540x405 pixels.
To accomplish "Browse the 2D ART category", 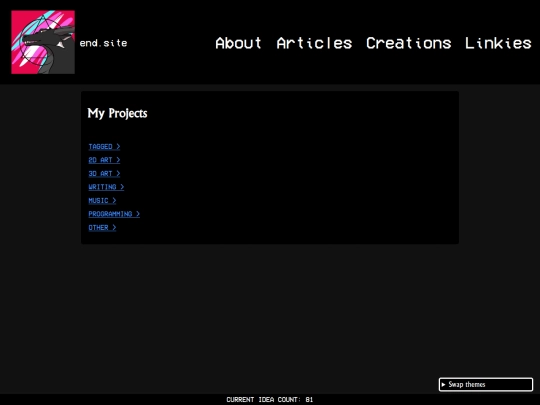I will click(104, 160).
